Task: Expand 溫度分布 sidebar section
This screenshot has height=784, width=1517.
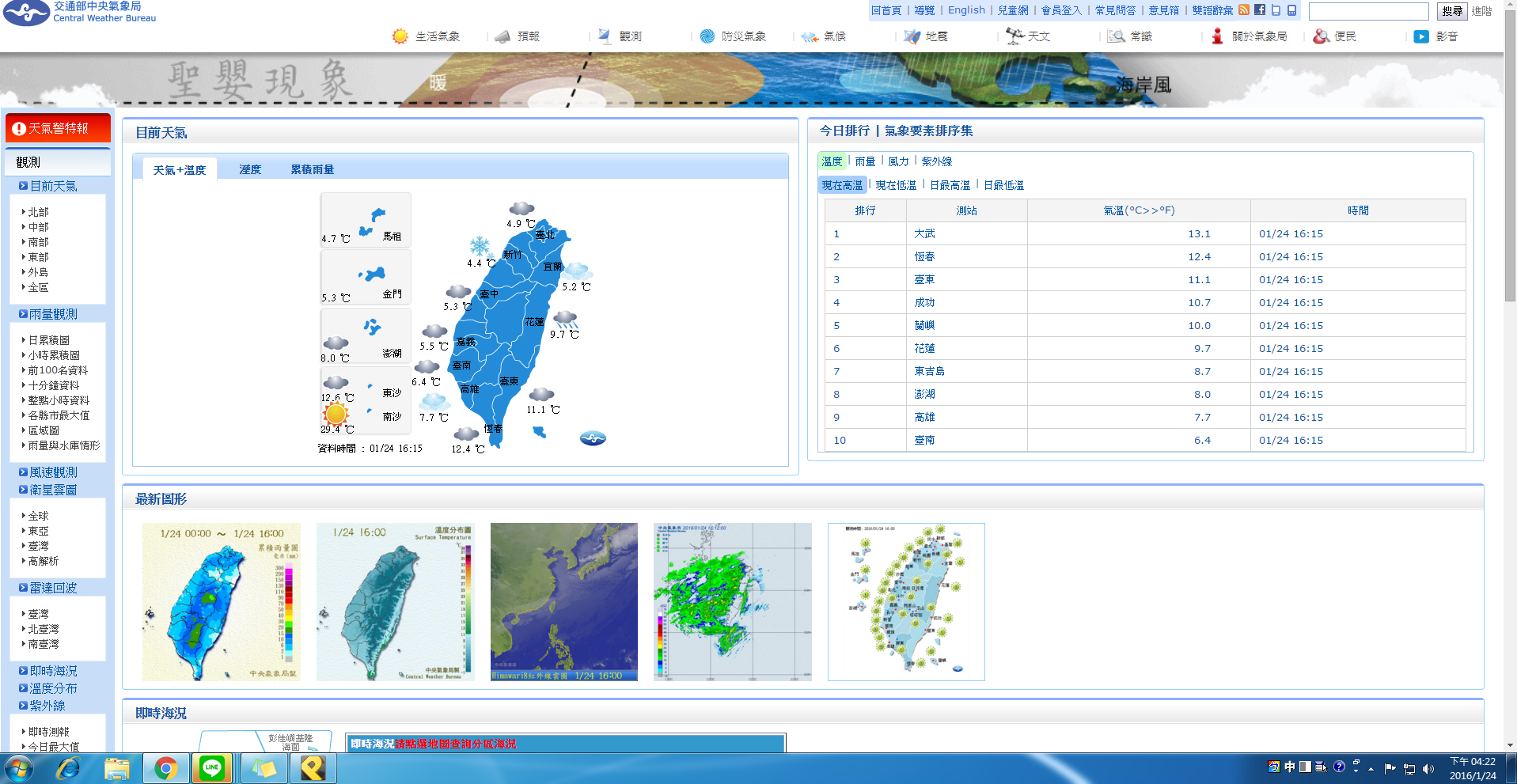Action: pos(48,688)
